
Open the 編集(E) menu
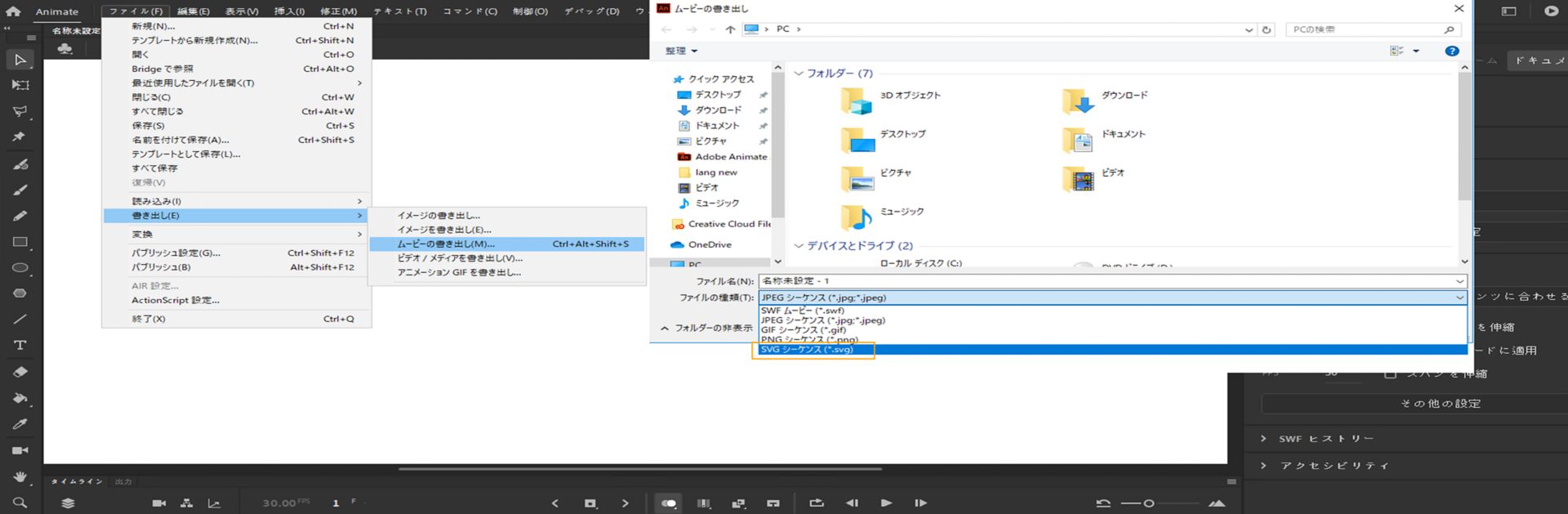tap(193, 11)
